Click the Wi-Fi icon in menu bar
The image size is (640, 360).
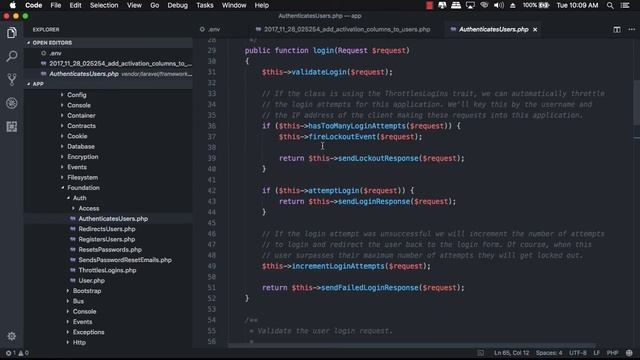pos(484,5)
